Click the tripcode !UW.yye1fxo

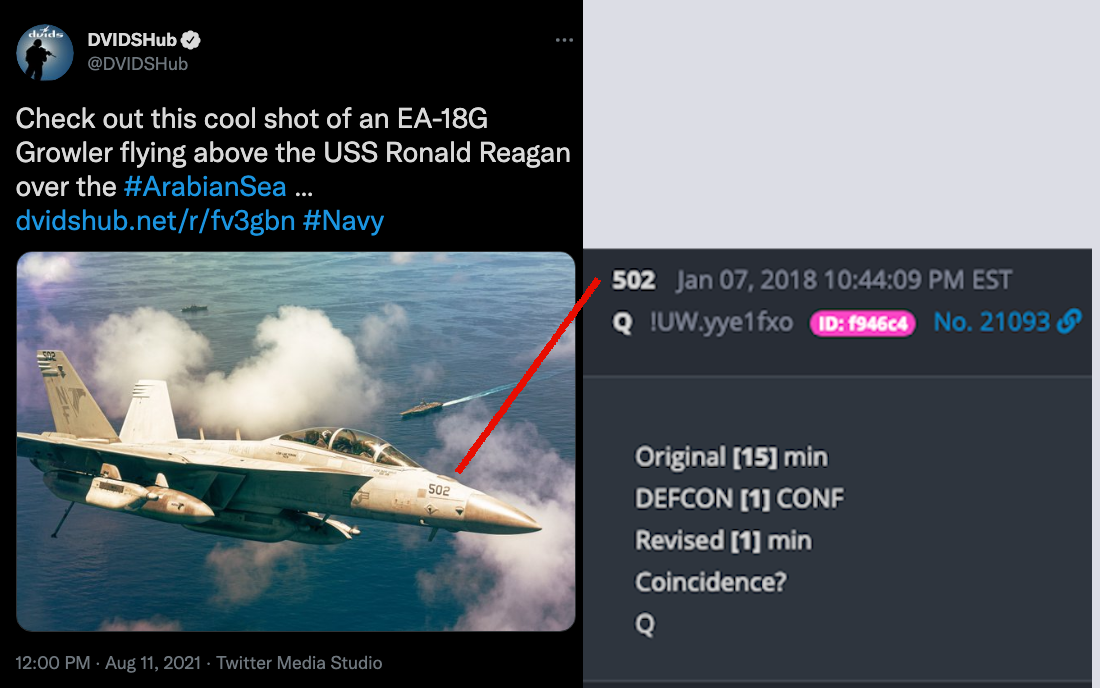pyautogui.click(x=721, y=323)
